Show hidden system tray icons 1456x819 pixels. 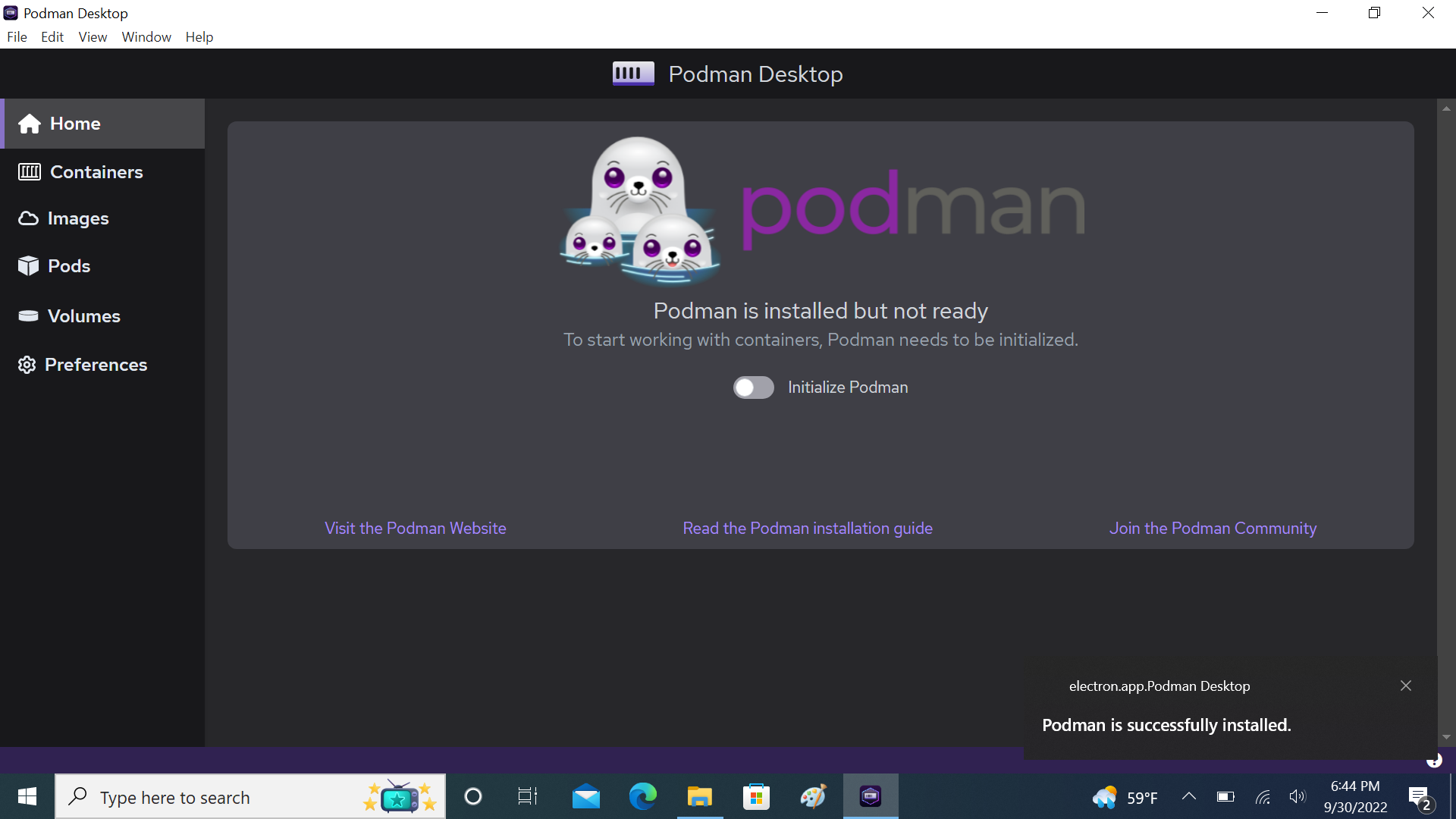tap(1189, 796)
